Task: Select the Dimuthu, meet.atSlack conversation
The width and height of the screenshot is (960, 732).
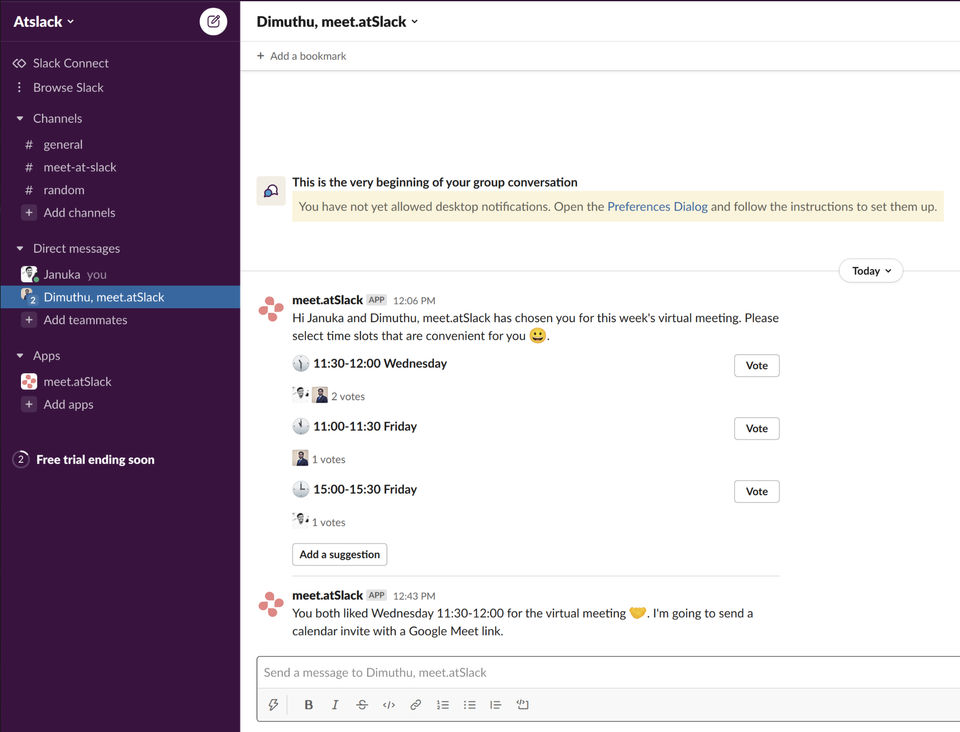Action: pos(120,297)
